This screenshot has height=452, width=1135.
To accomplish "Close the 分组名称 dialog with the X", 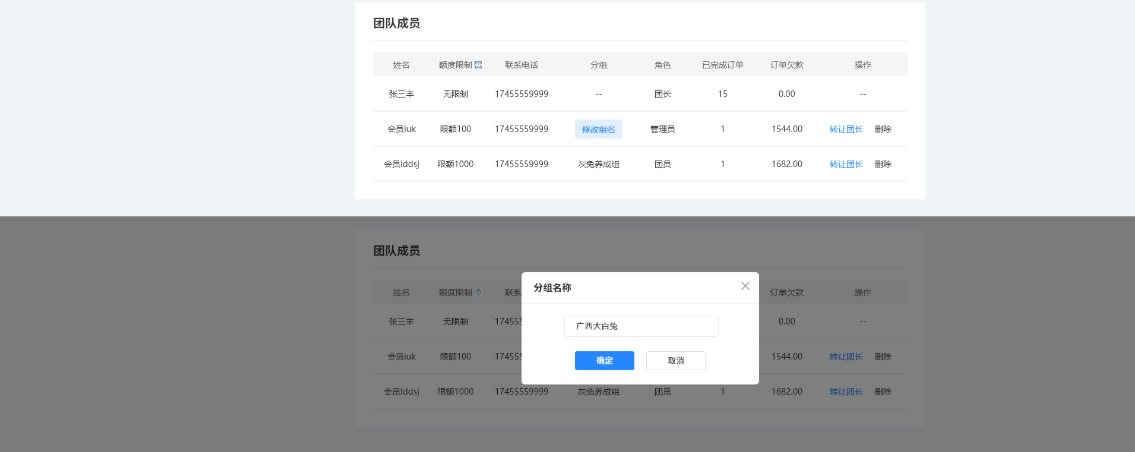I will [x=745, y=286].
